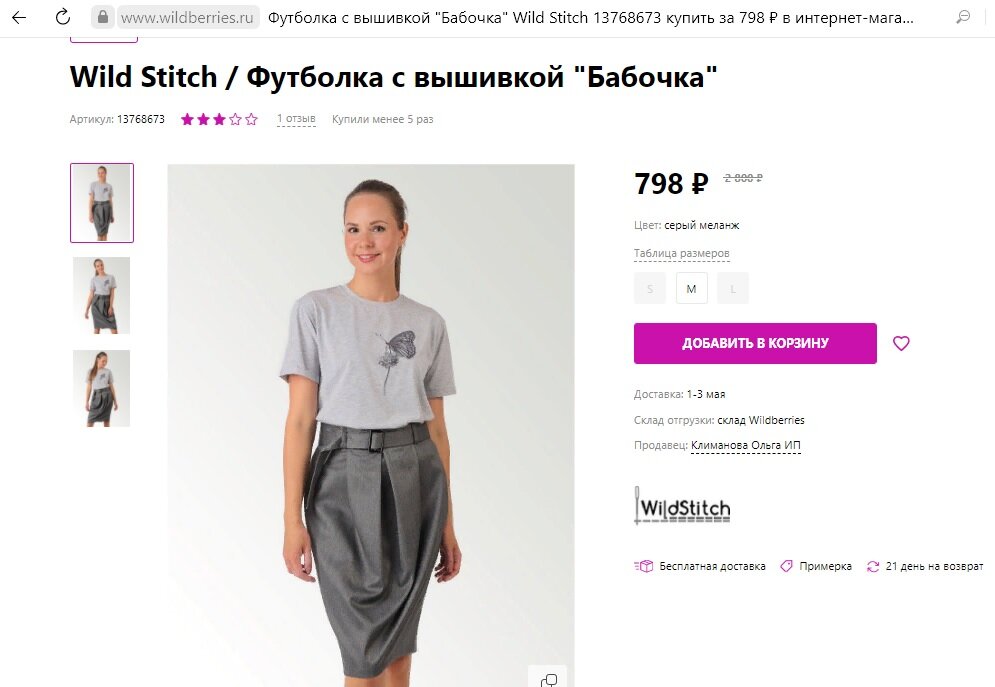Open the size chart 'Таблица размеров'
Image resolution: width=995 pixels, height=687 pixels.
(682, 253)
